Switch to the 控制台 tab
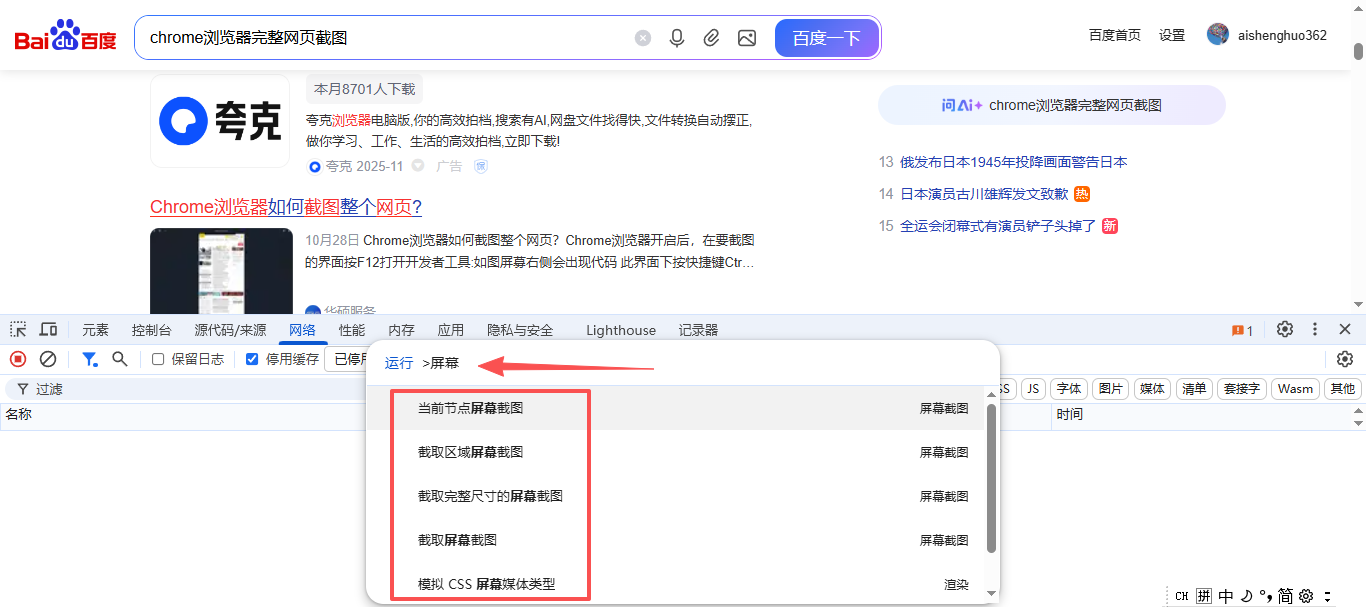Screen dimensions: 1366x607 point(151,330)
